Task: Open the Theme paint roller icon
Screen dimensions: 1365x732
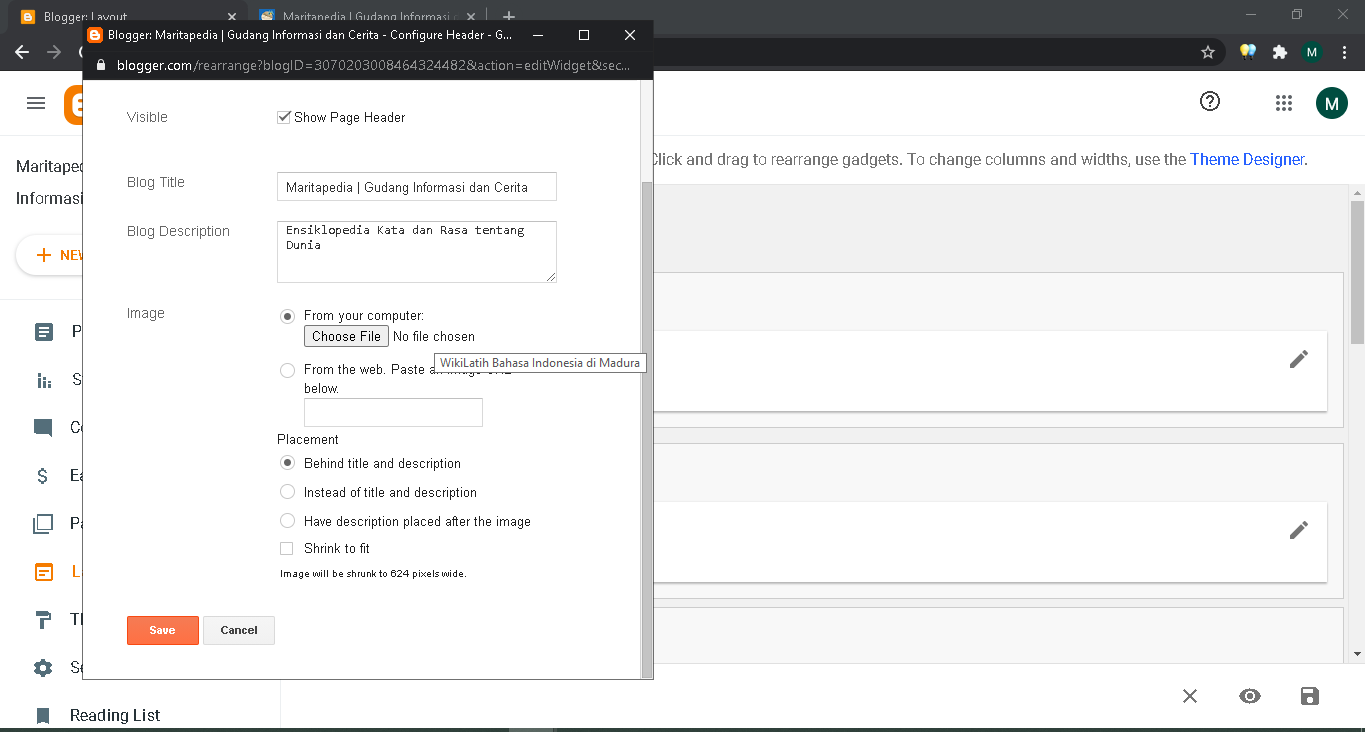Action: point(44,620)
